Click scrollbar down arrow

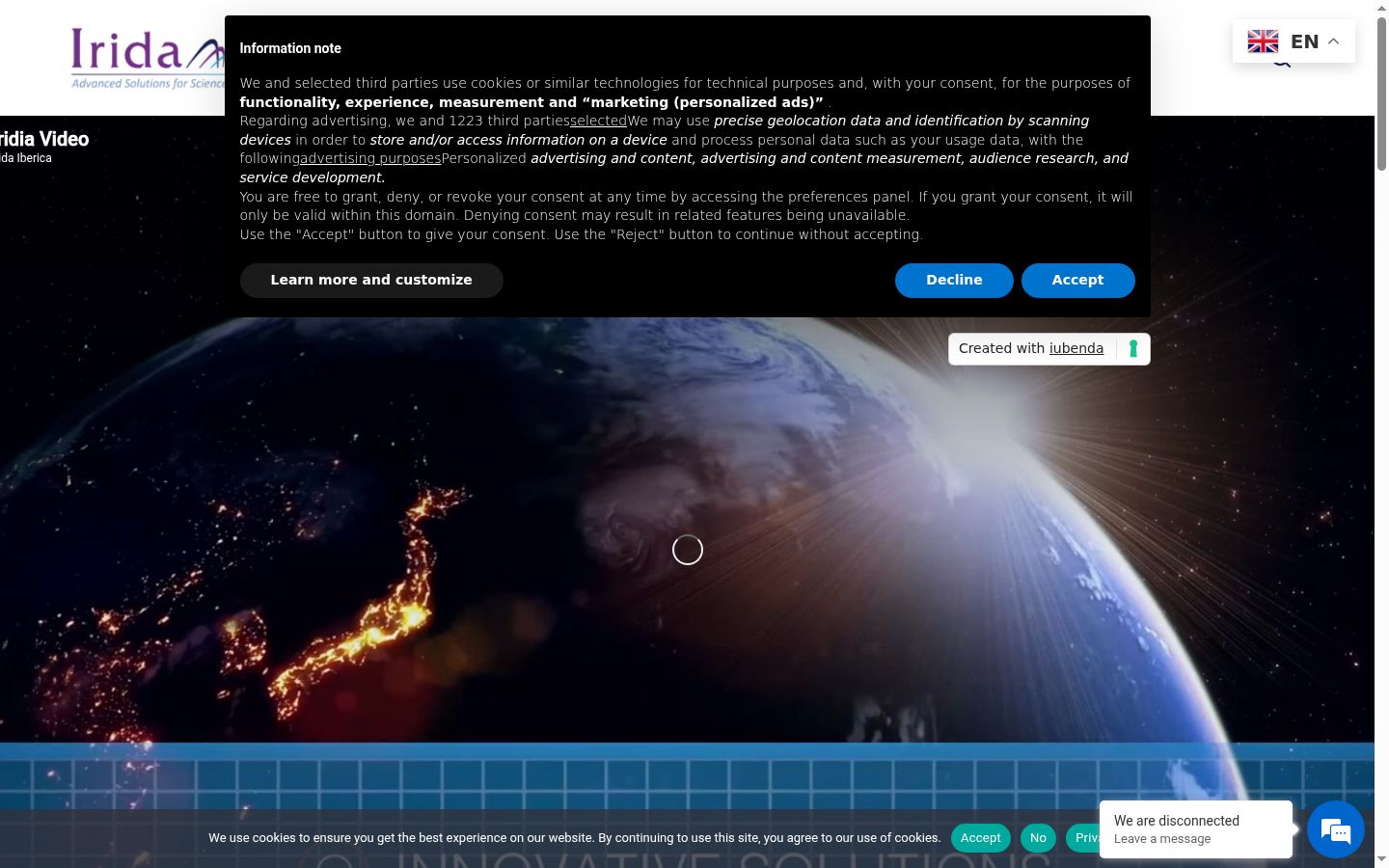click(1381, 859)
